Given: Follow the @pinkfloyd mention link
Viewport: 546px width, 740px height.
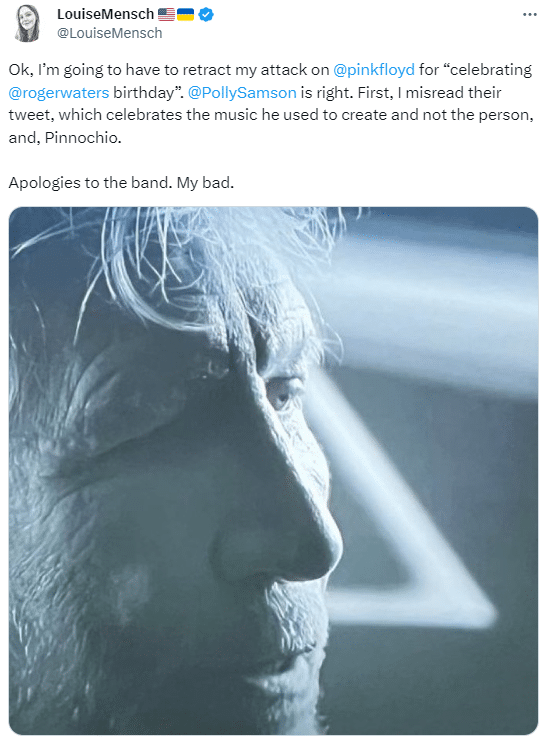Looking at the screenshot, I should (374, 70).
